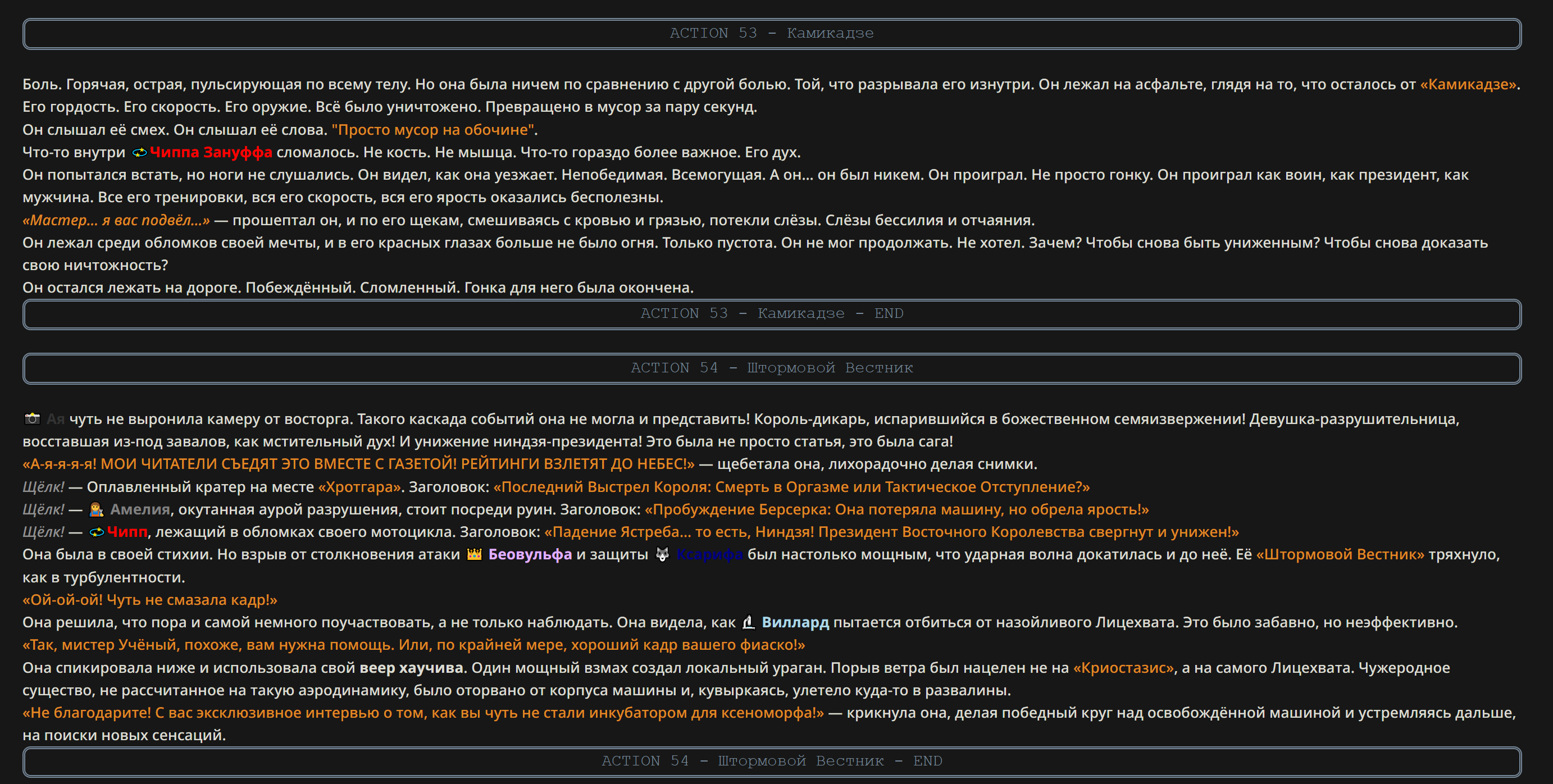Click the camera emoji before Ая
The image size is (1553, 784).
pos(32,419)
